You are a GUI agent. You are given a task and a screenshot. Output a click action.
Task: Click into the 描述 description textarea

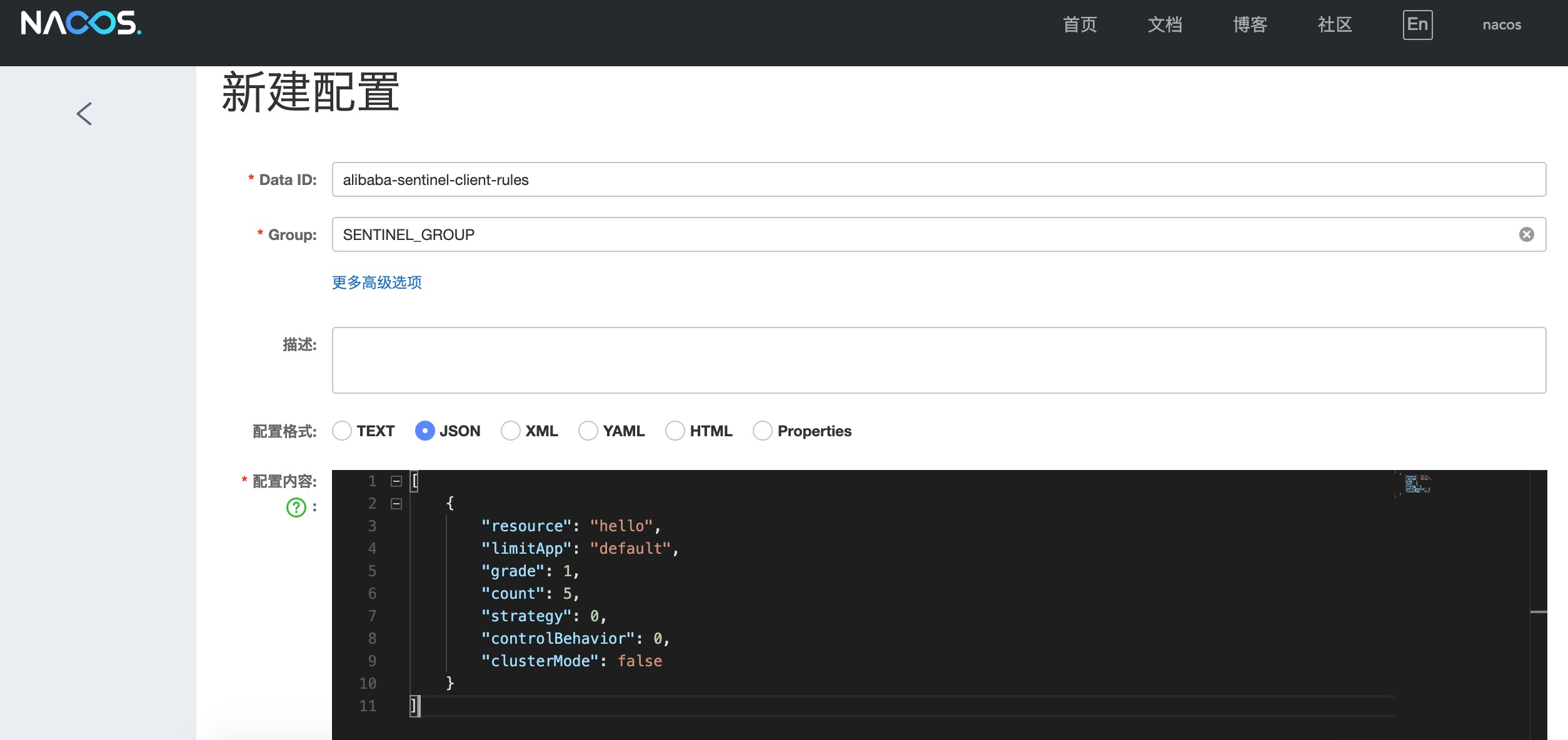pyautogui.click(x=939, y=360)
